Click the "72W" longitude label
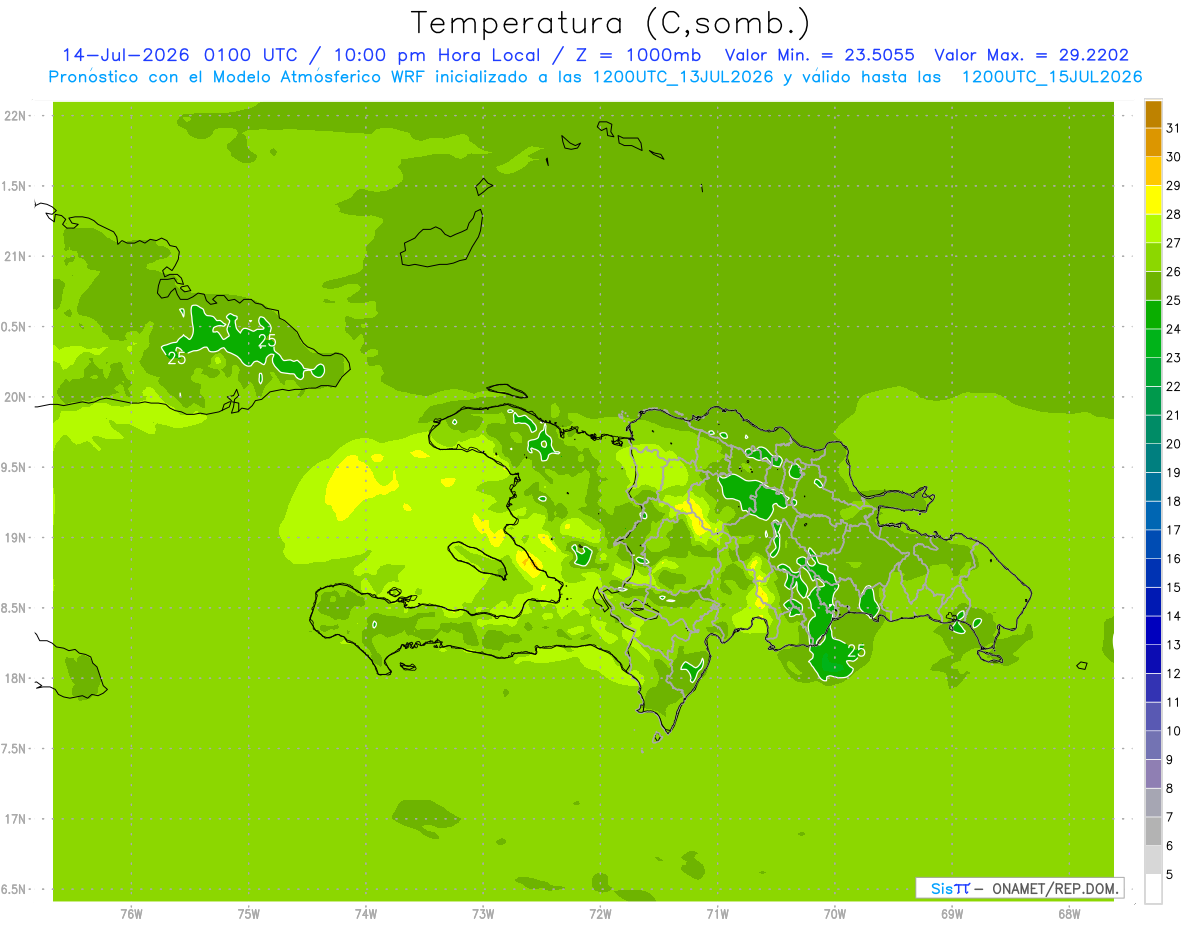 (x=600, y=914)
